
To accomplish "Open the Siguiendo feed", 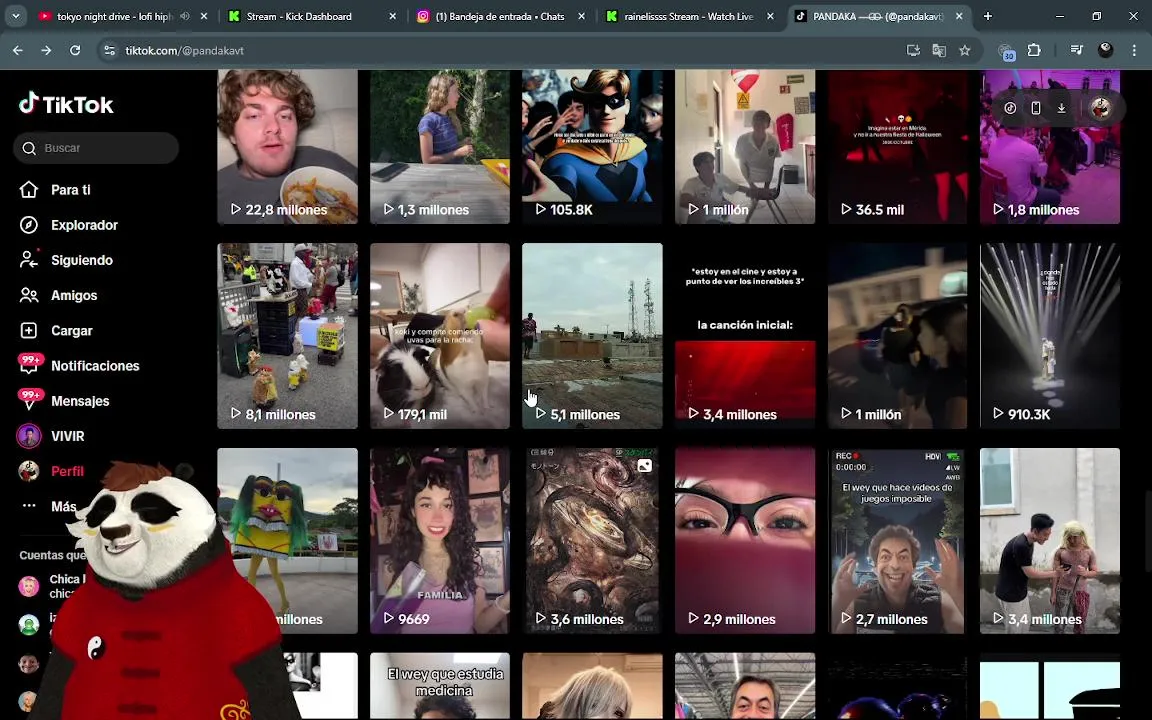I will [82, 260].
